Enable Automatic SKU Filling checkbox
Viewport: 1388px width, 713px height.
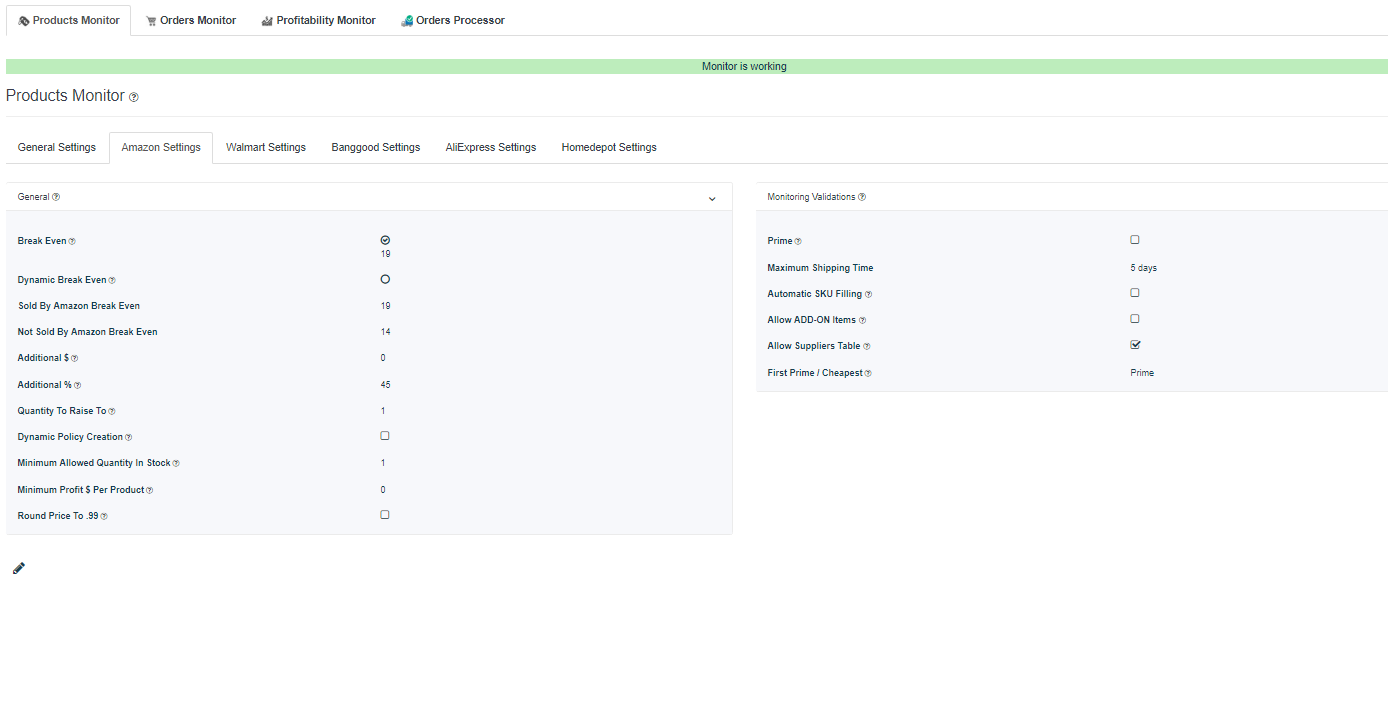tap(1135, 293)
